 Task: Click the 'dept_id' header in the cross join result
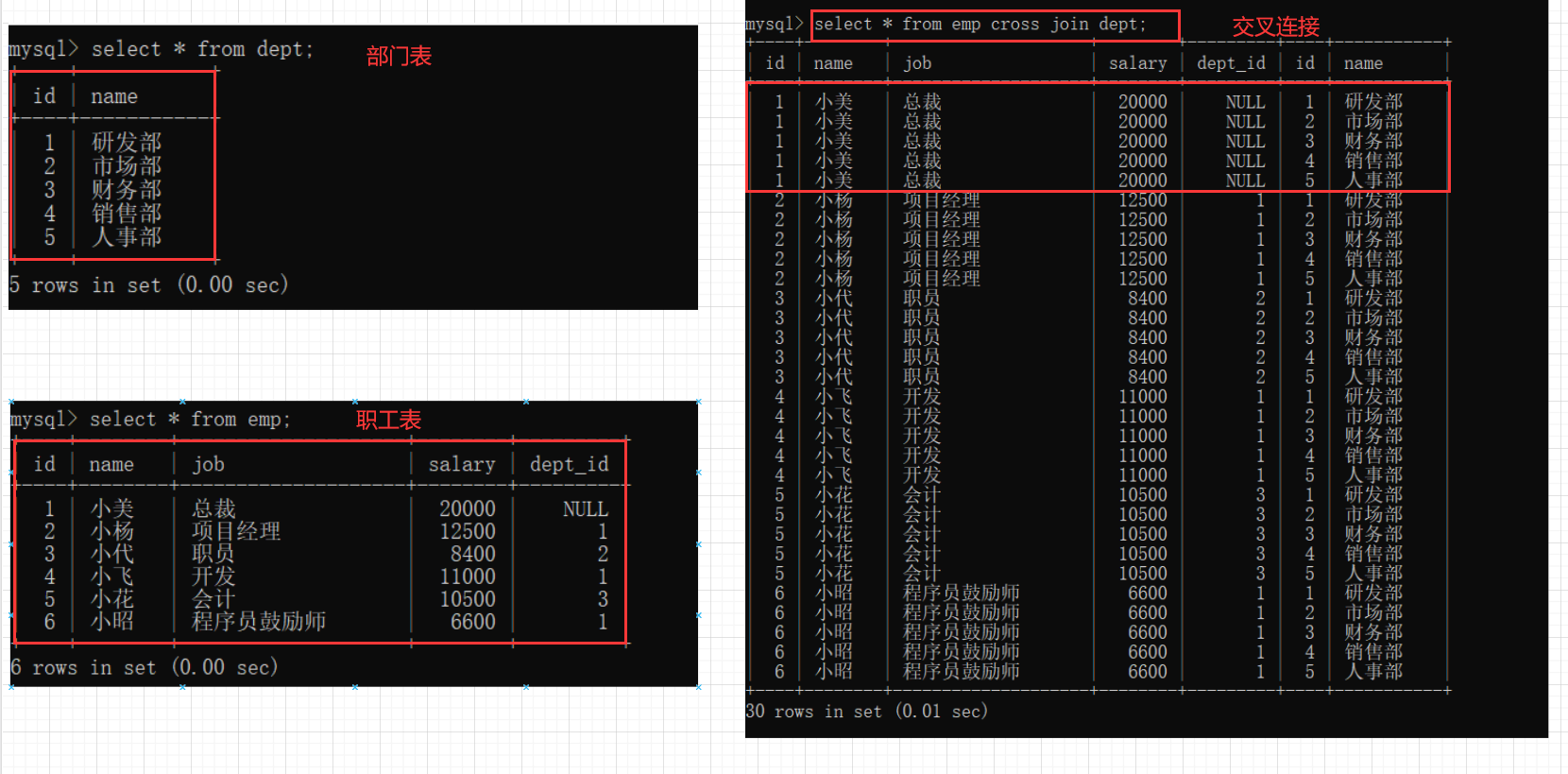click(1231, 63)
